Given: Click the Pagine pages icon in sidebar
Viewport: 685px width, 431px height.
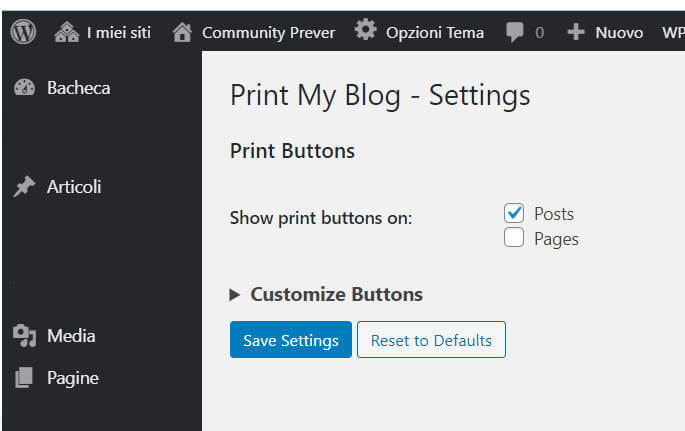Looking at the screenshot, I should coord(24,378).
